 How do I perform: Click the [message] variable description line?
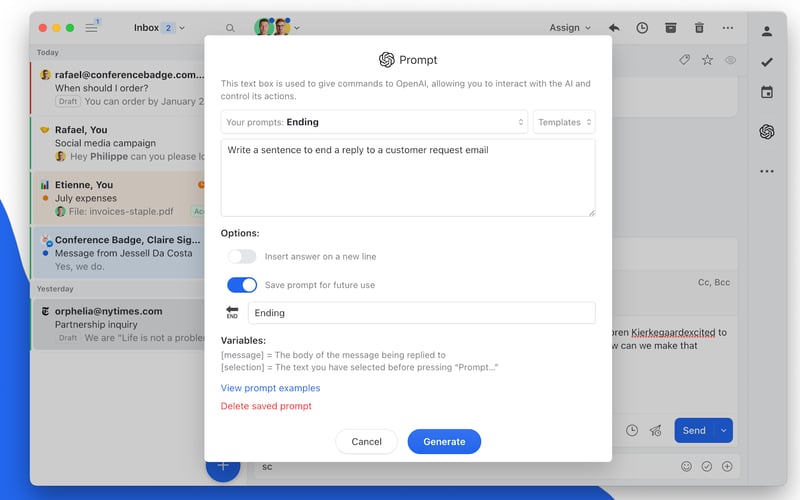(333, 355)
